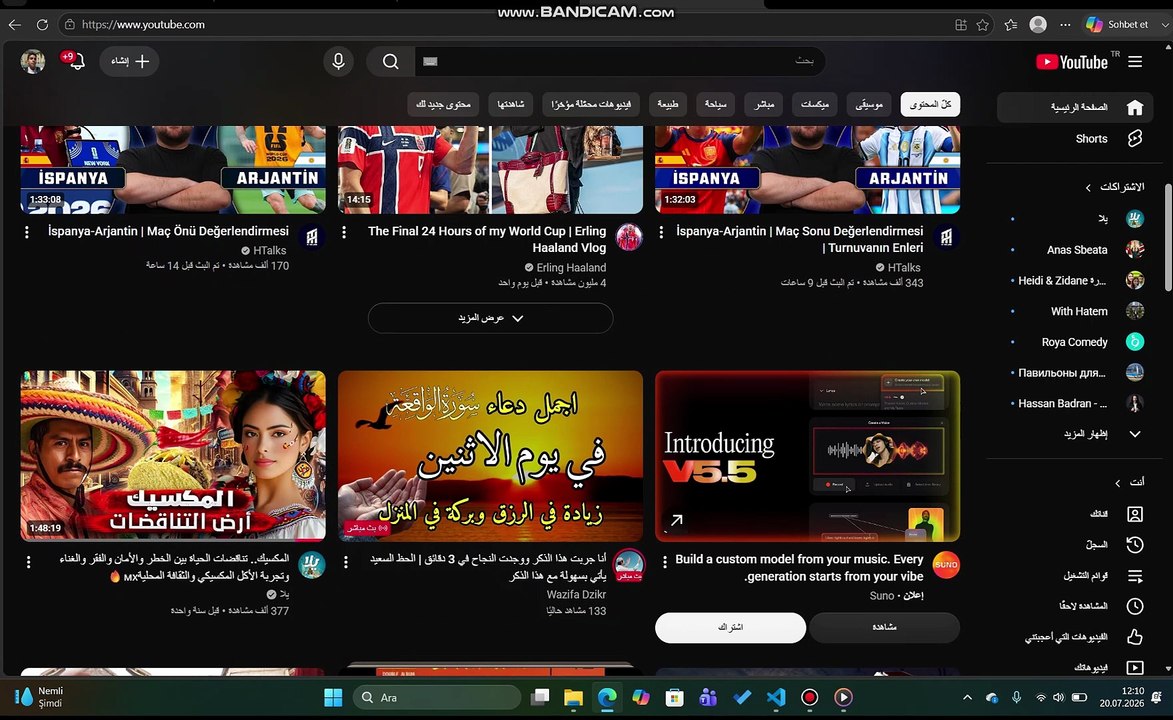This screenshot has height=720, width=1173.
Task: Go to home page (الصفحة الرئيسية) icon
Action: click(1135, 107)
